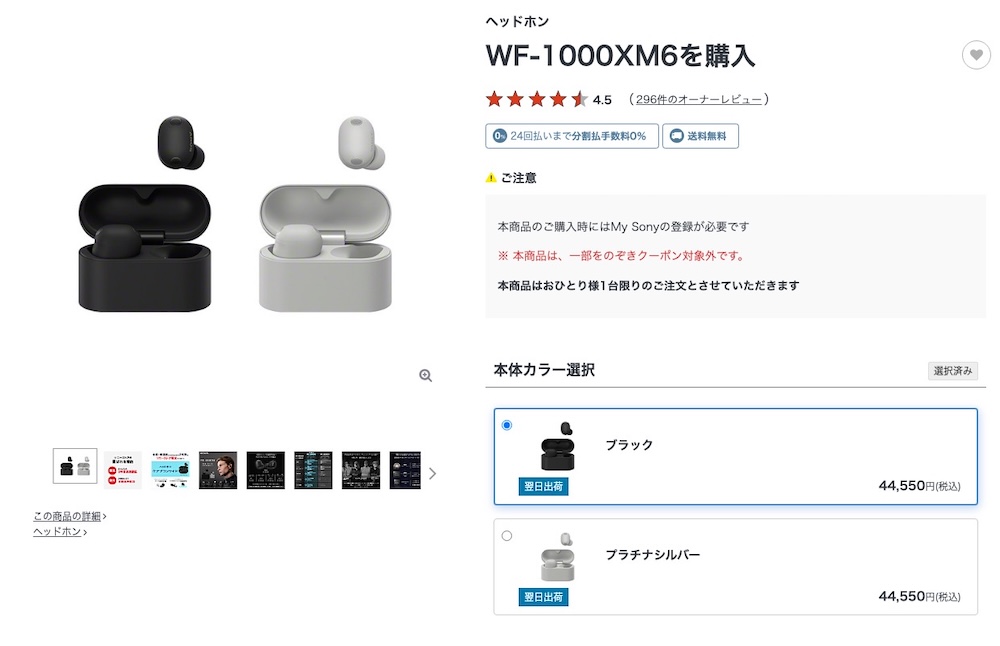Viewport: 1000px width, 646px height.
Task: Select the third thumbnail with light blue banner
Action: click(170, 469)
